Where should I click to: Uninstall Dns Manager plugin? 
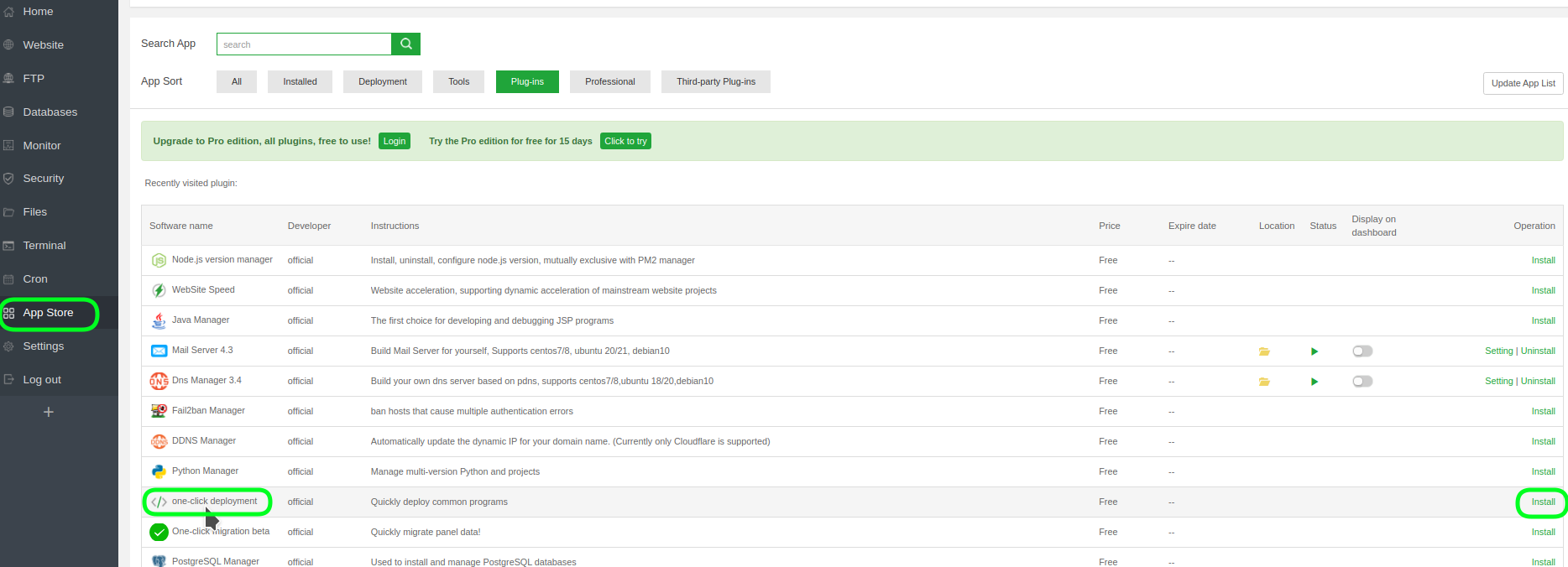pos(1538,381)
